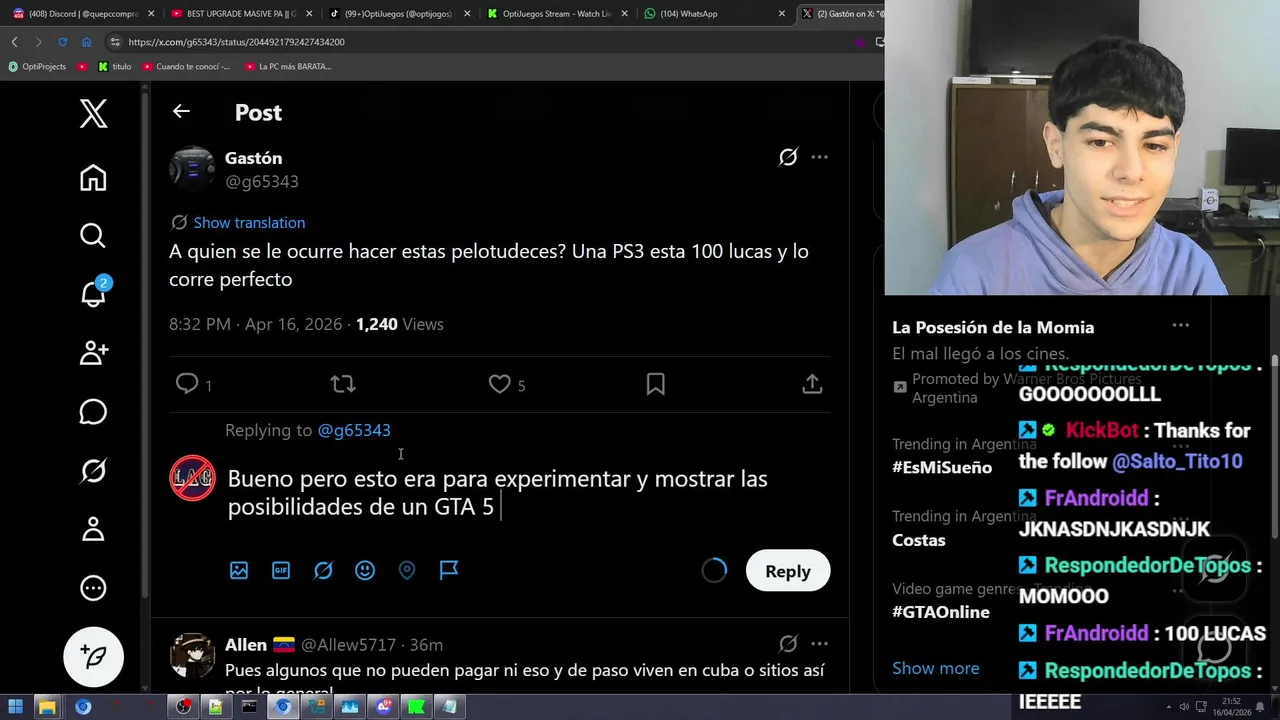
Task: Click the round compose post button
Action: 93,656
